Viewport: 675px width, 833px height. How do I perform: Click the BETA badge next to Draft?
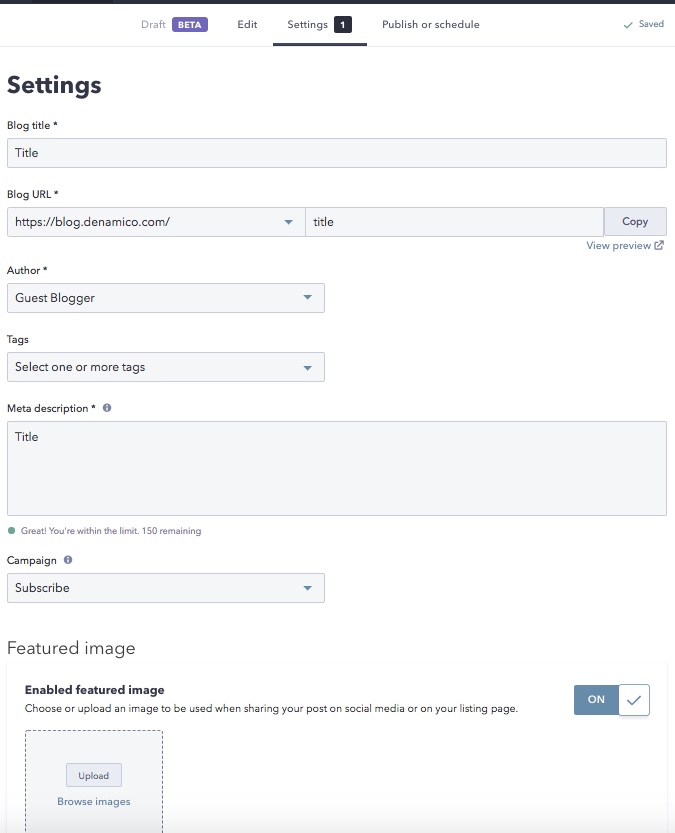[x=190, y=24]
